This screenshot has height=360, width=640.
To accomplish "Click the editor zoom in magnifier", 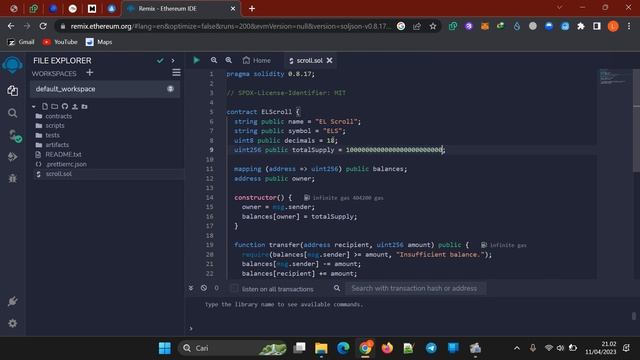I will 229,60.
